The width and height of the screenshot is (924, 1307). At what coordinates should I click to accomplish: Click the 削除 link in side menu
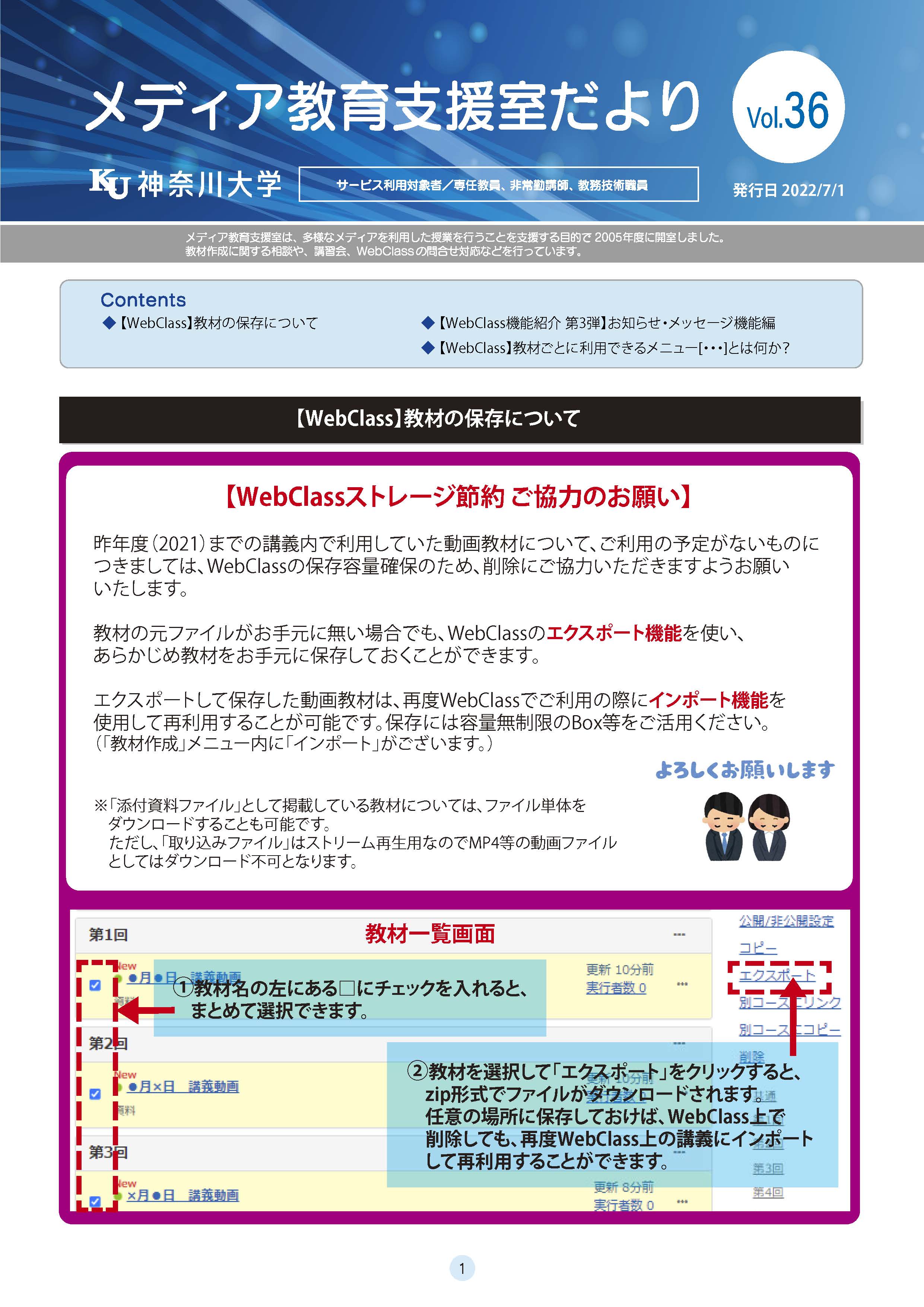pos(752,1057)
